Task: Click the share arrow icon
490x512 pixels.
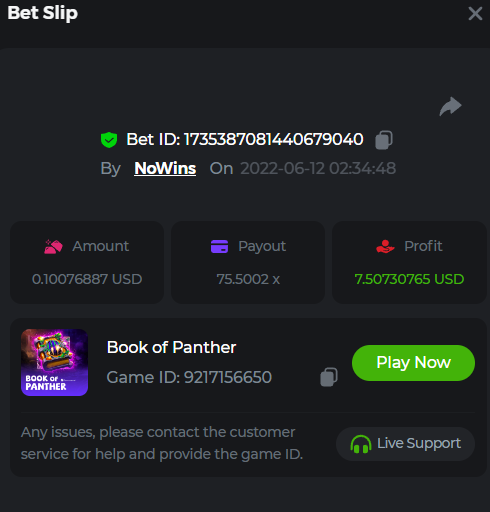Action: tap(450, 106)
